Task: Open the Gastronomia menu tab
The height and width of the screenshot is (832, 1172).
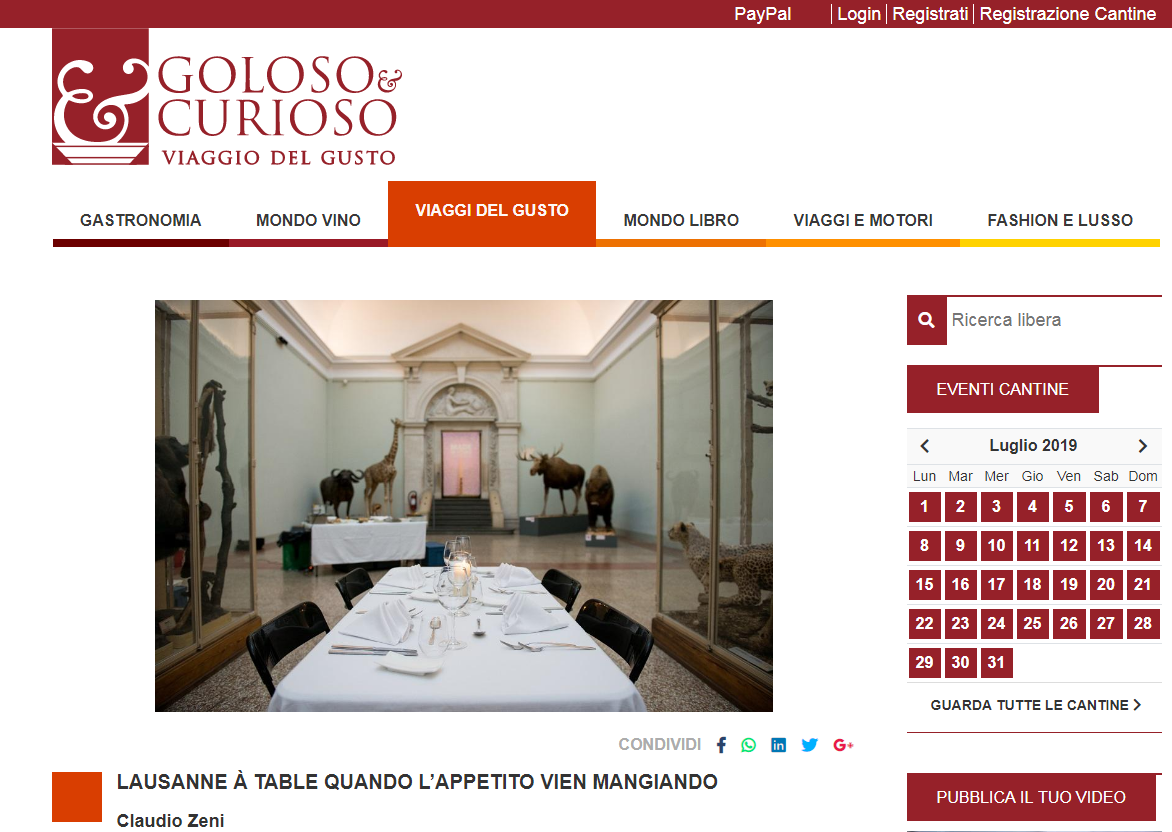Action: pyautogui.click(x=141, y=221)
